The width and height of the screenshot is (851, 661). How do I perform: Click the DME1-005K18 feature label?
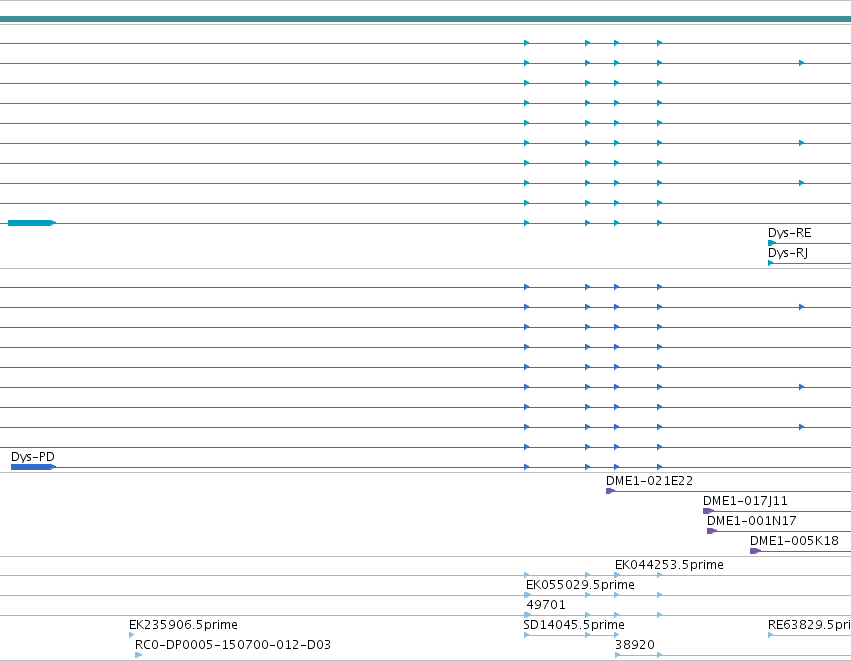click(x=794, y=541)
